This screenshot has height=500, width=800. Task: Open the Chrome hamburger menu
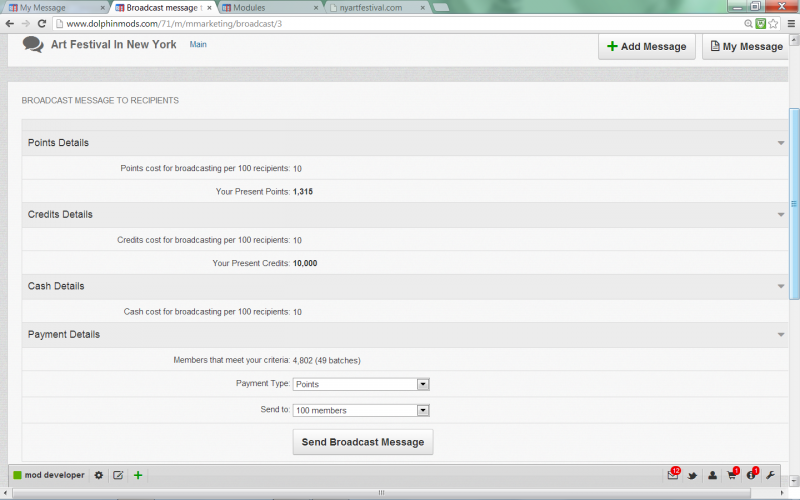pyautogui.click(x=791, y=23)
